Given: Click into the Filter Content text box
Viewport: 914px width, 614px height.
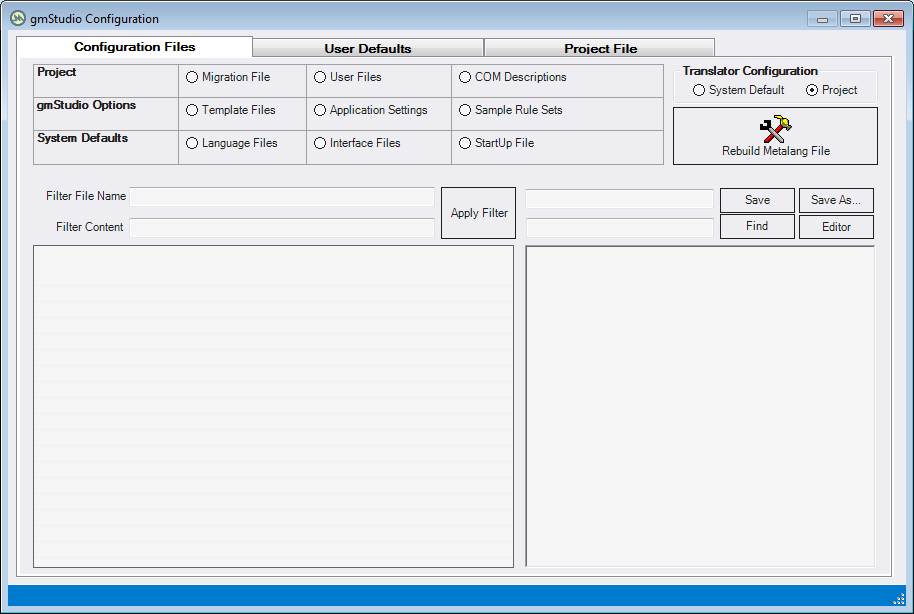Looking at the screenshot, I should click(281, 228).
